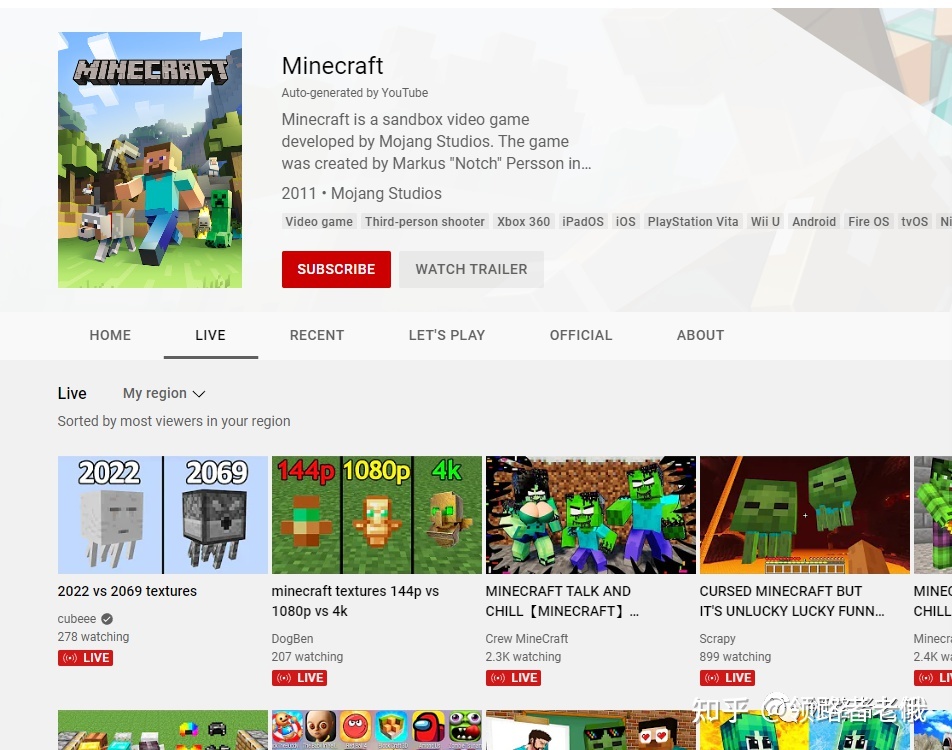
Task: Open the game icons row thumbnail
Action: coord(376,730)
